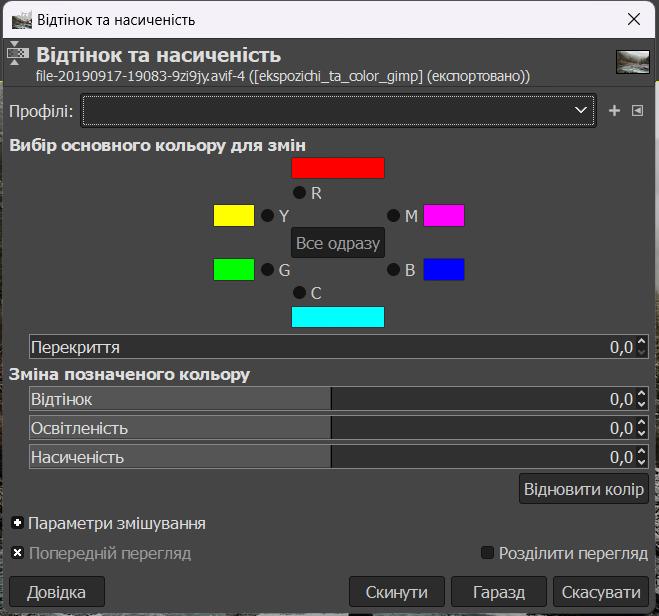The height and width of the screenshot is (616, 659).
Task: Click the GIMP icon in title bar
Action: tap(22, 20)
